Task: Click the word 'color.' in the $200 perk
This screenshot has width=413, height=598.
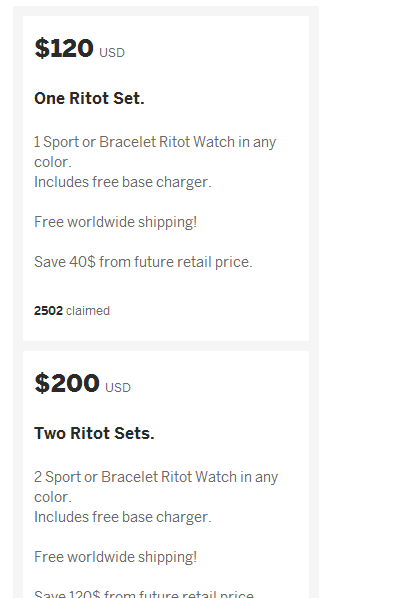Action: pos(53,497)
